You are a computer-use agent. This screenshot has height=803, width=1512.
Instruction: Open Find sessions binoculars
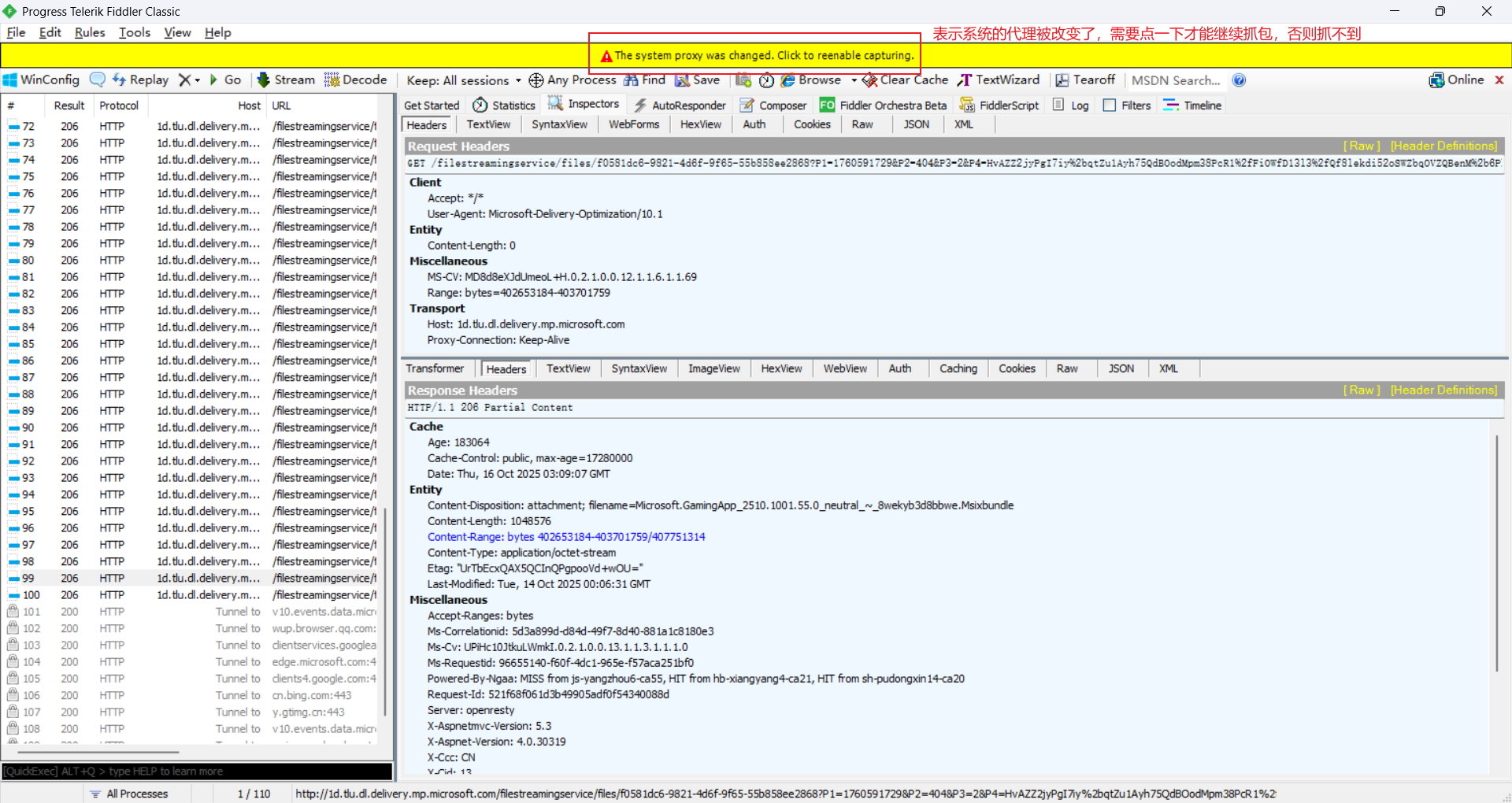(x=644, y=80)
